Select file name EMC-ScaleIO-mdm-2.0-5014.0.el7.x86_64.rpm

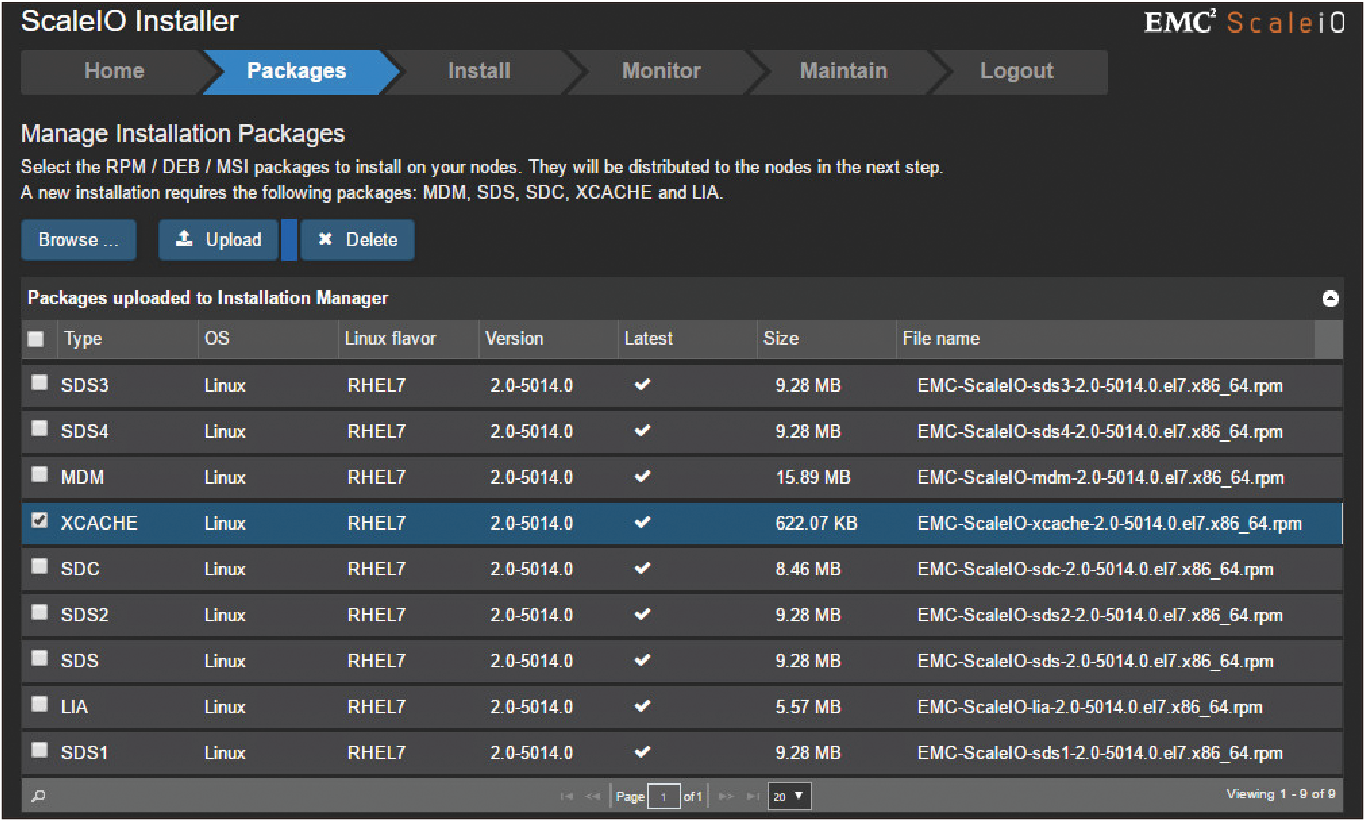(x=1100, y=477)
